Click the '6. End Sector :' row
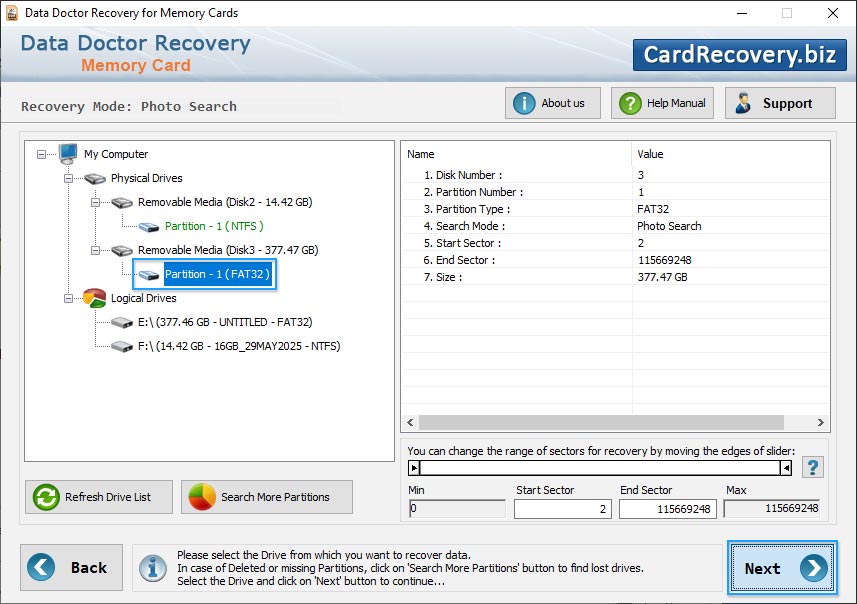 click(615, 260)
